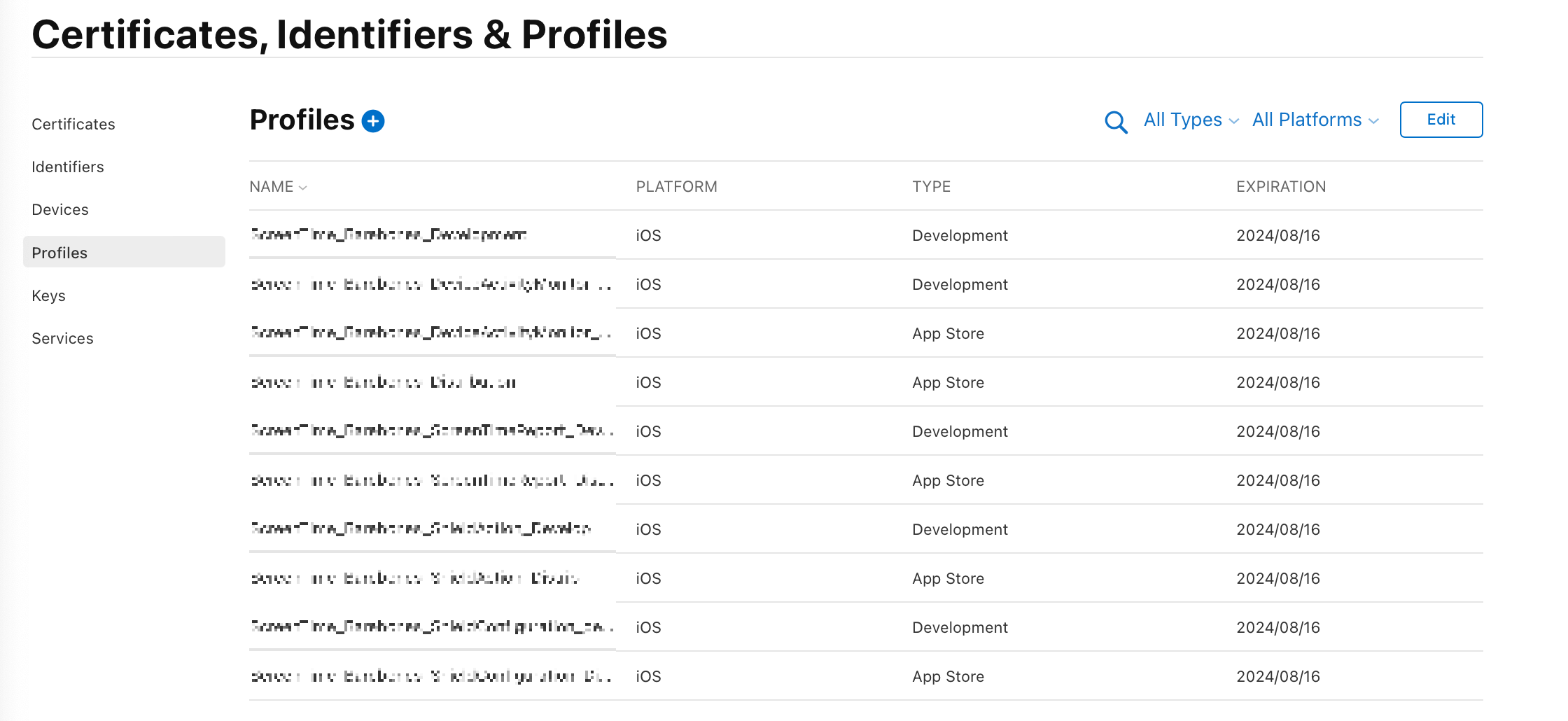Click the blue plus icon to add a profile
The width and height of the screenshot is (1568, 721).
[373, 121]
